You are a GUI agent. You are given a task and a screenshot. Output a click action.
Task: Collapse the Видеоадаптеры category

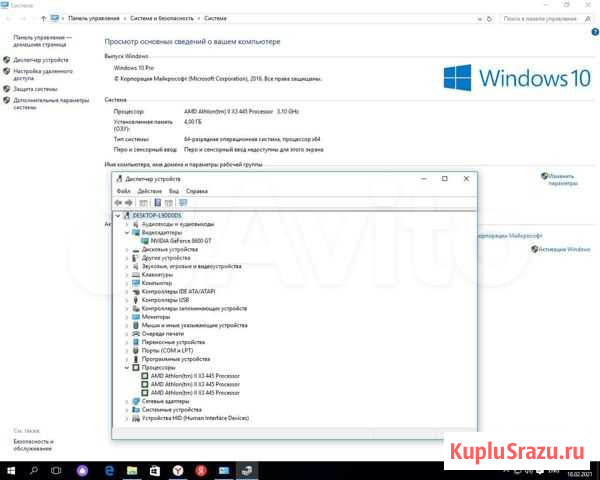point(127,232)
